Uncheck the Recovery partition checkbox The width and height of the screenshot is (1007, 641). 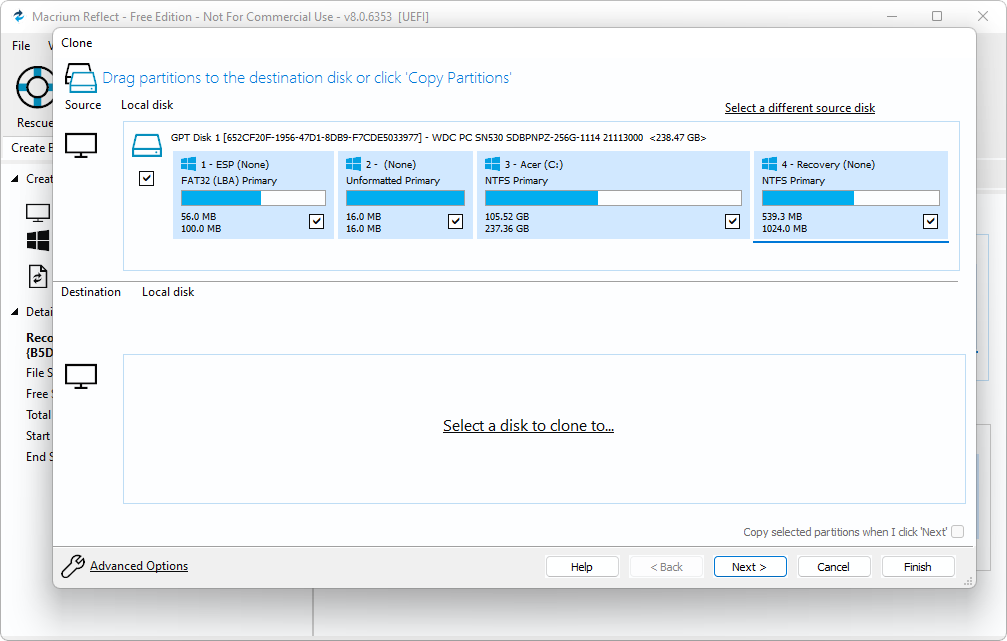930,221
